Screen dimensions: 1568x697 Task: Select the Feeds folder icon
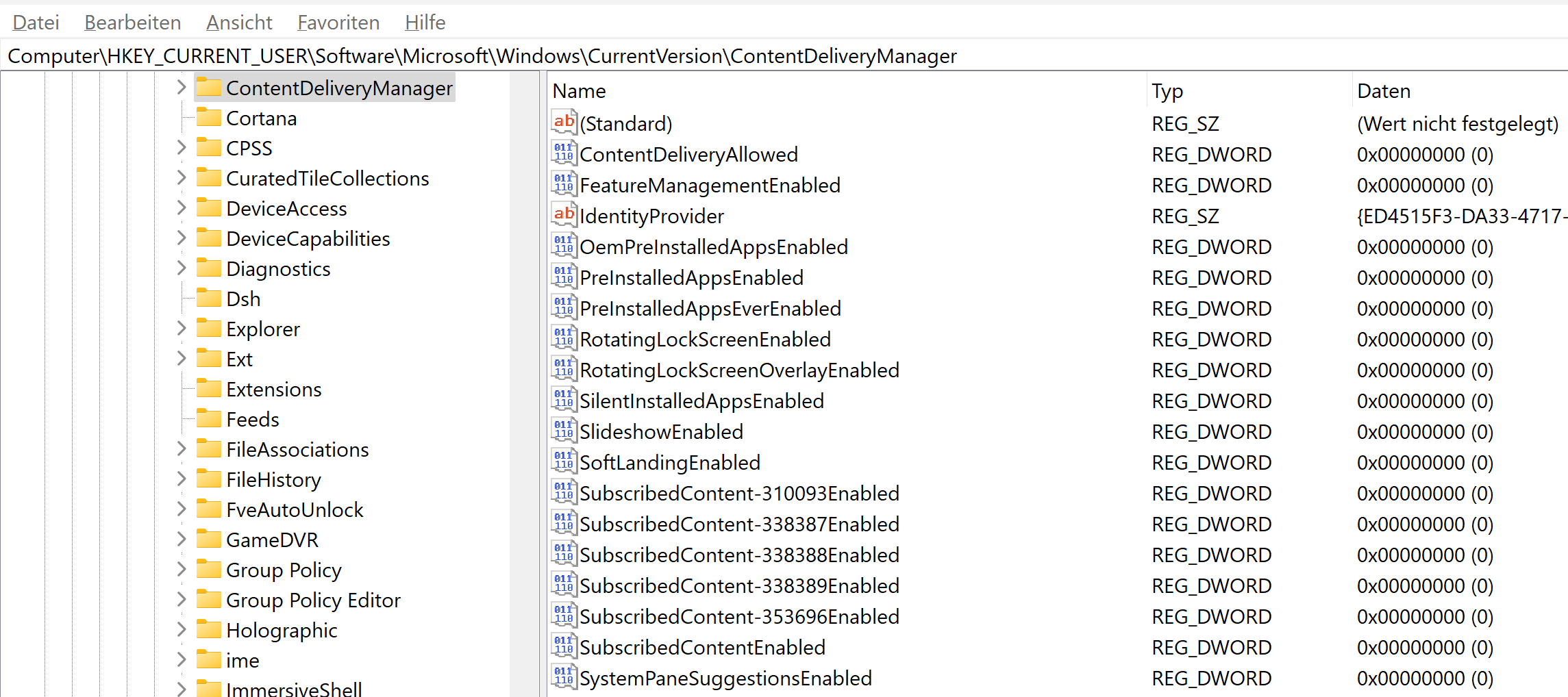(209, 419)
